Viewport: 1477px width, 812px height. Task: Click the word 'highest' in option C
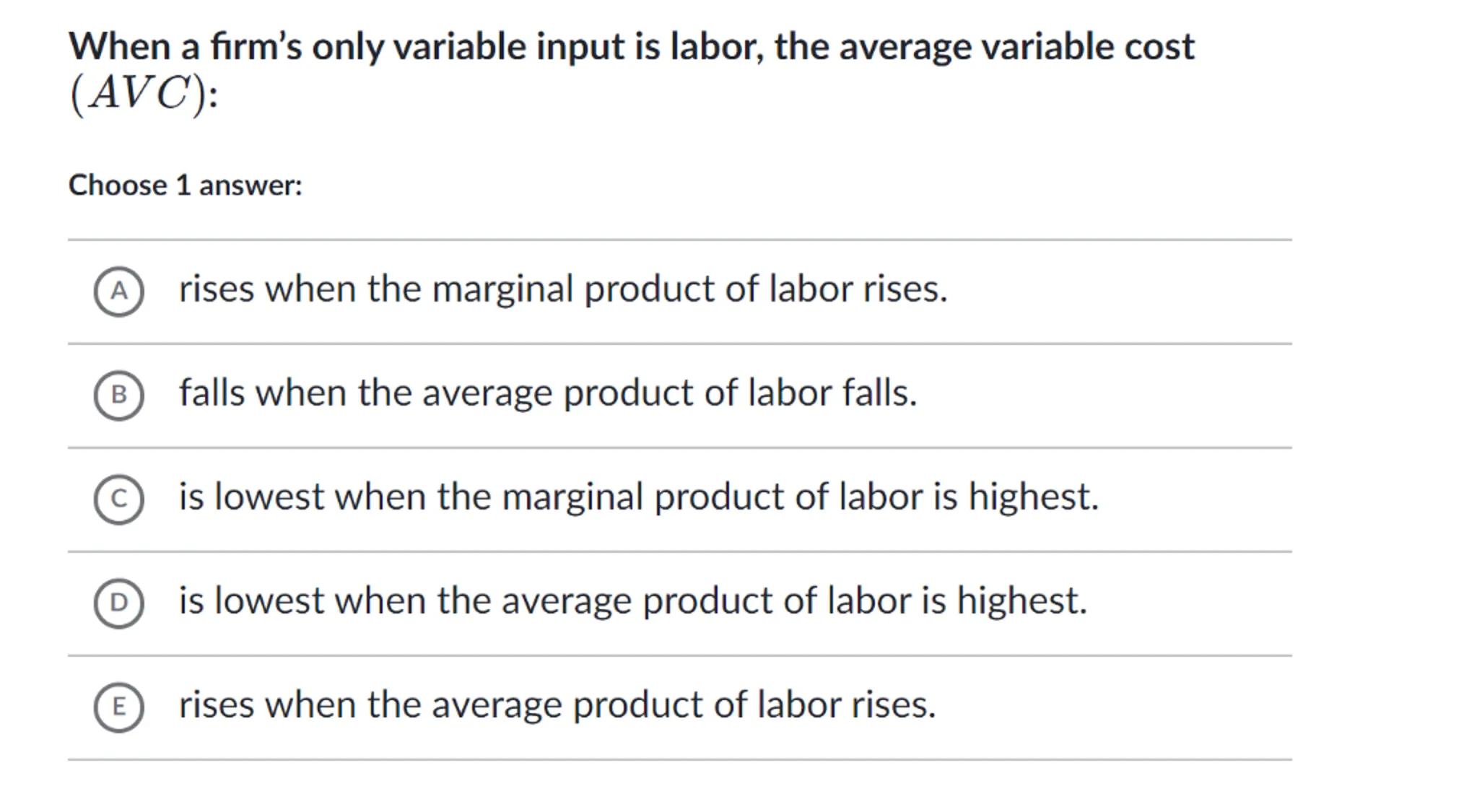[1031, 497]
